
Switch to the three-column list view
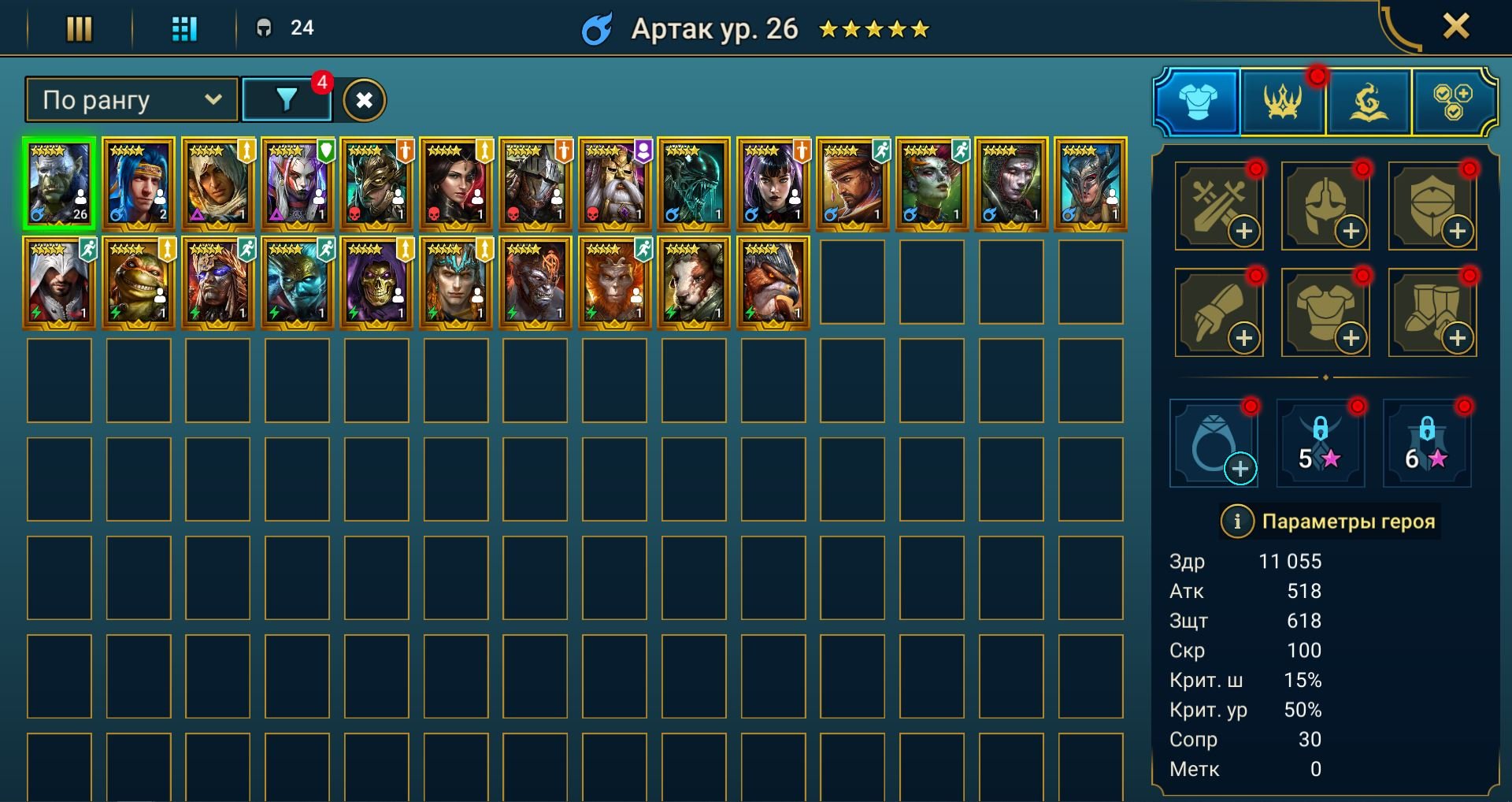click(79, 29)
